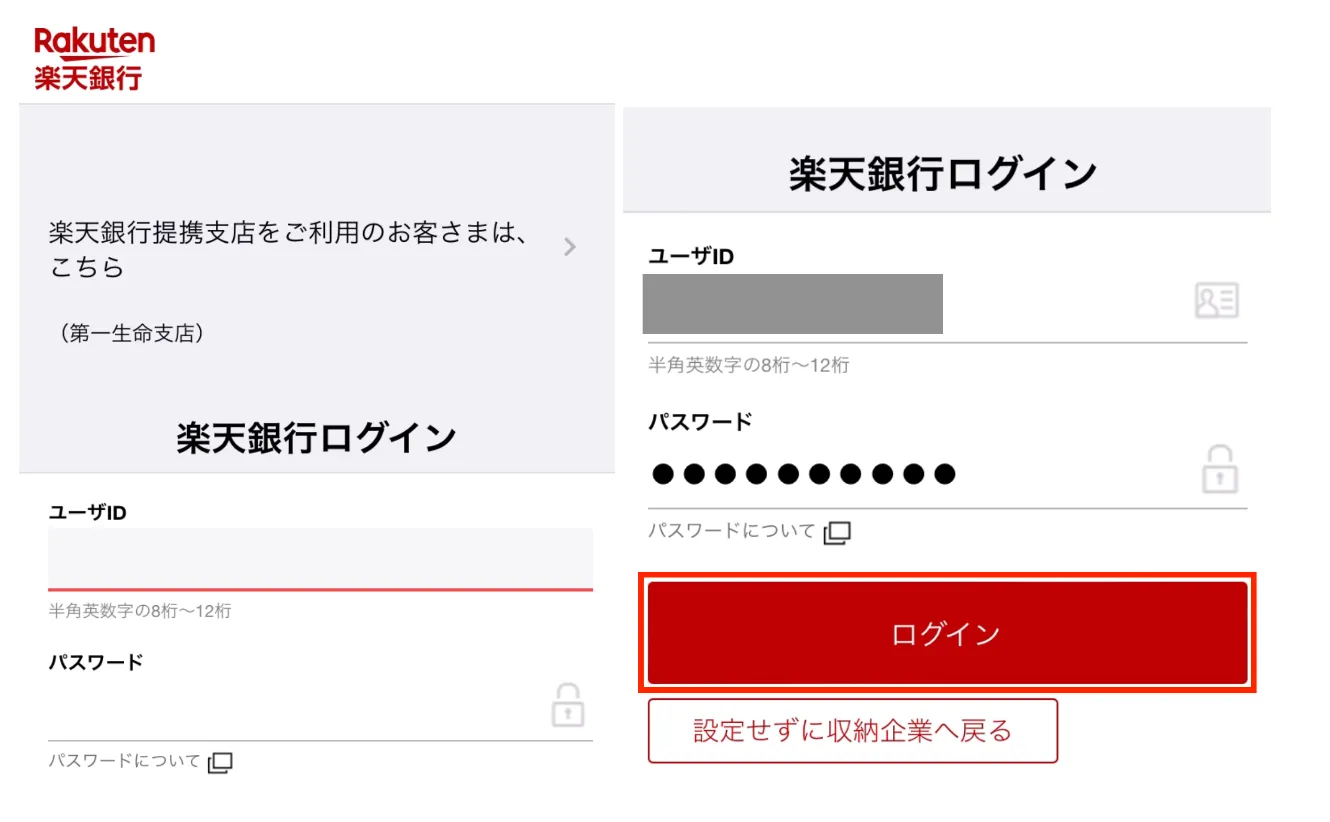The image size is (1330, 822).
Task: Click the (第一生命支店) branch text
Action: pos(131,334)
